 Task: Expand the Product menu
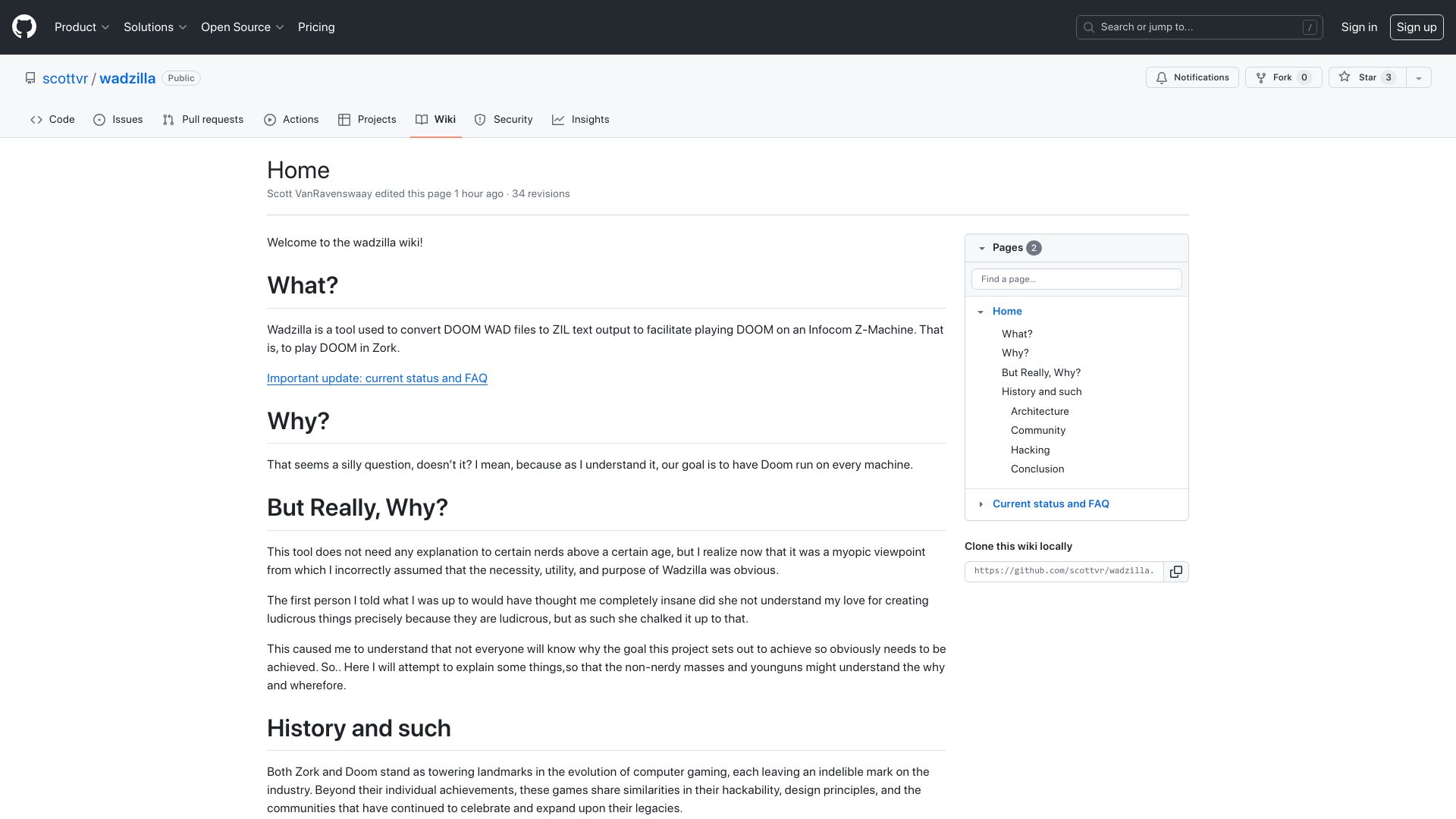[x=82, y=27]
